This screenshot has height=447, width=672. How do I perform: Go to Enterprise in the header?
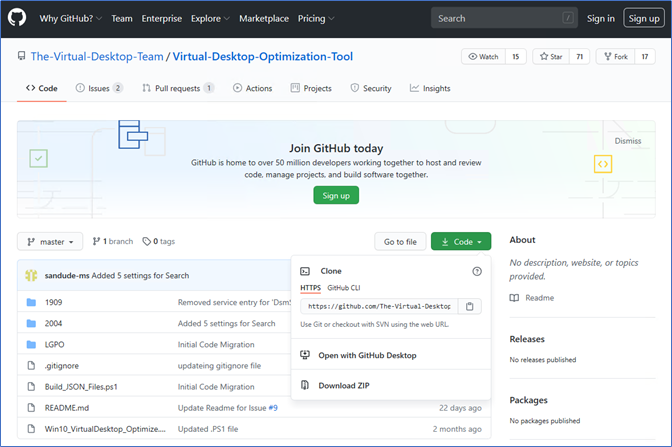coord(162,18)
